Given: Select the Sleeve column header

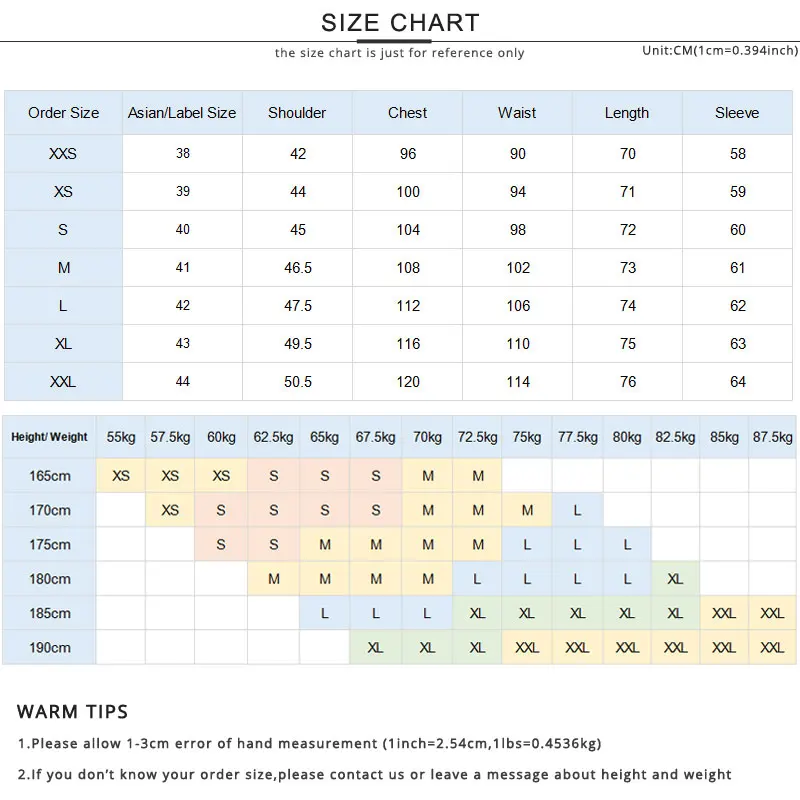Looking at the screenshot, I should [737, 113].
